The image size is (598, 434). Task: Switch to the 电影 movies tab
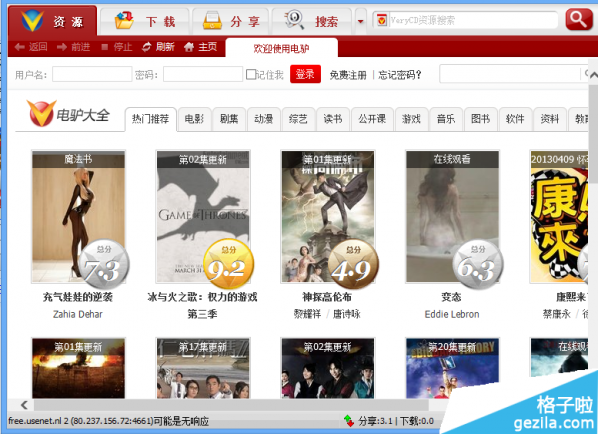(195, 119)
